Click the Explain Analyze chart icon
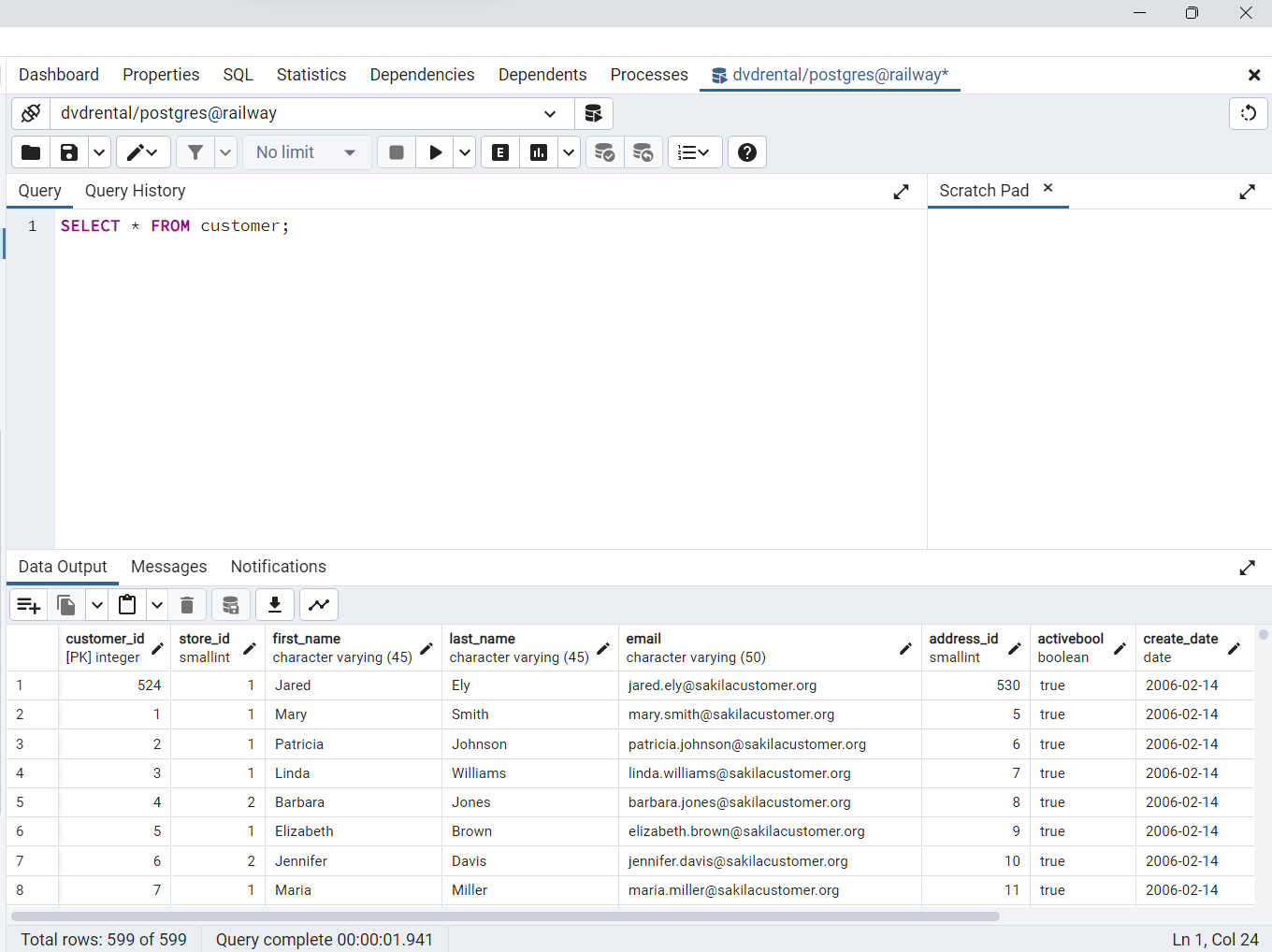This screenshot has width=1272, height=952. pyautogui.click(x=539, y=152)
